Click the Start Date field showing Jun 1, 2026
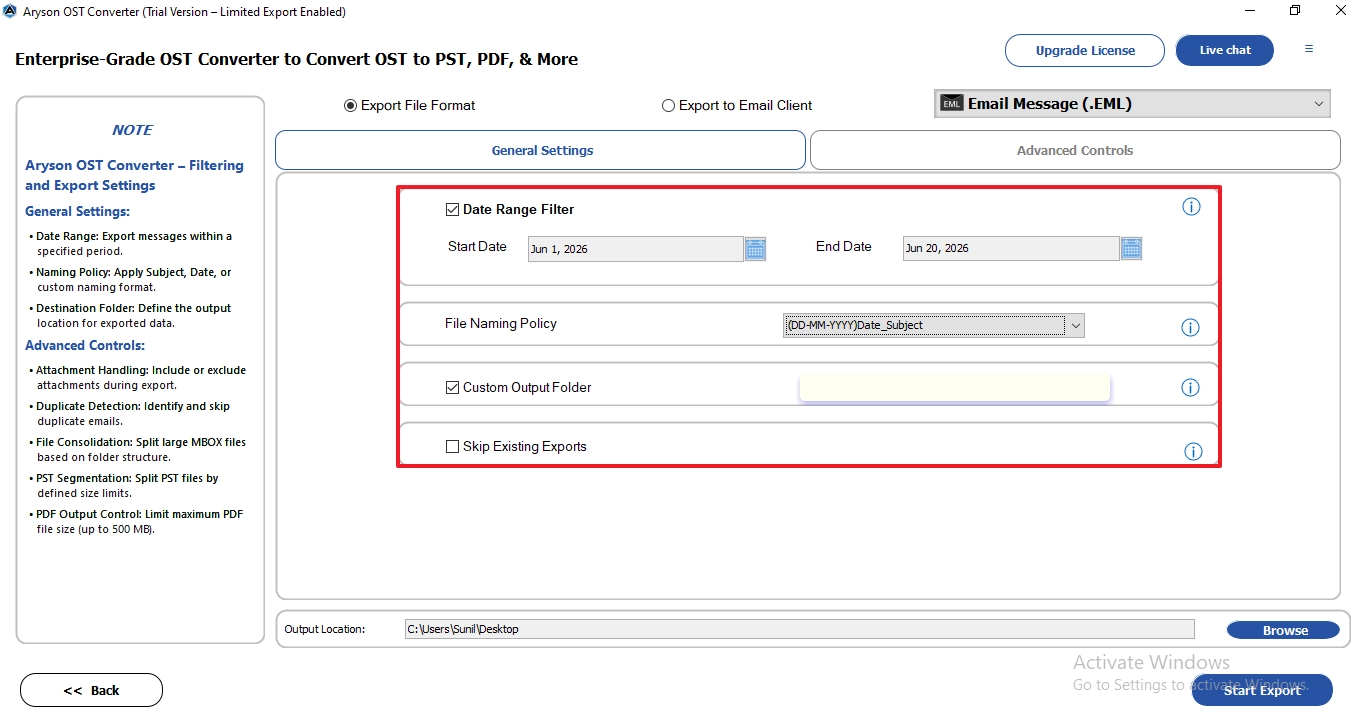 [x=635, y=249]
